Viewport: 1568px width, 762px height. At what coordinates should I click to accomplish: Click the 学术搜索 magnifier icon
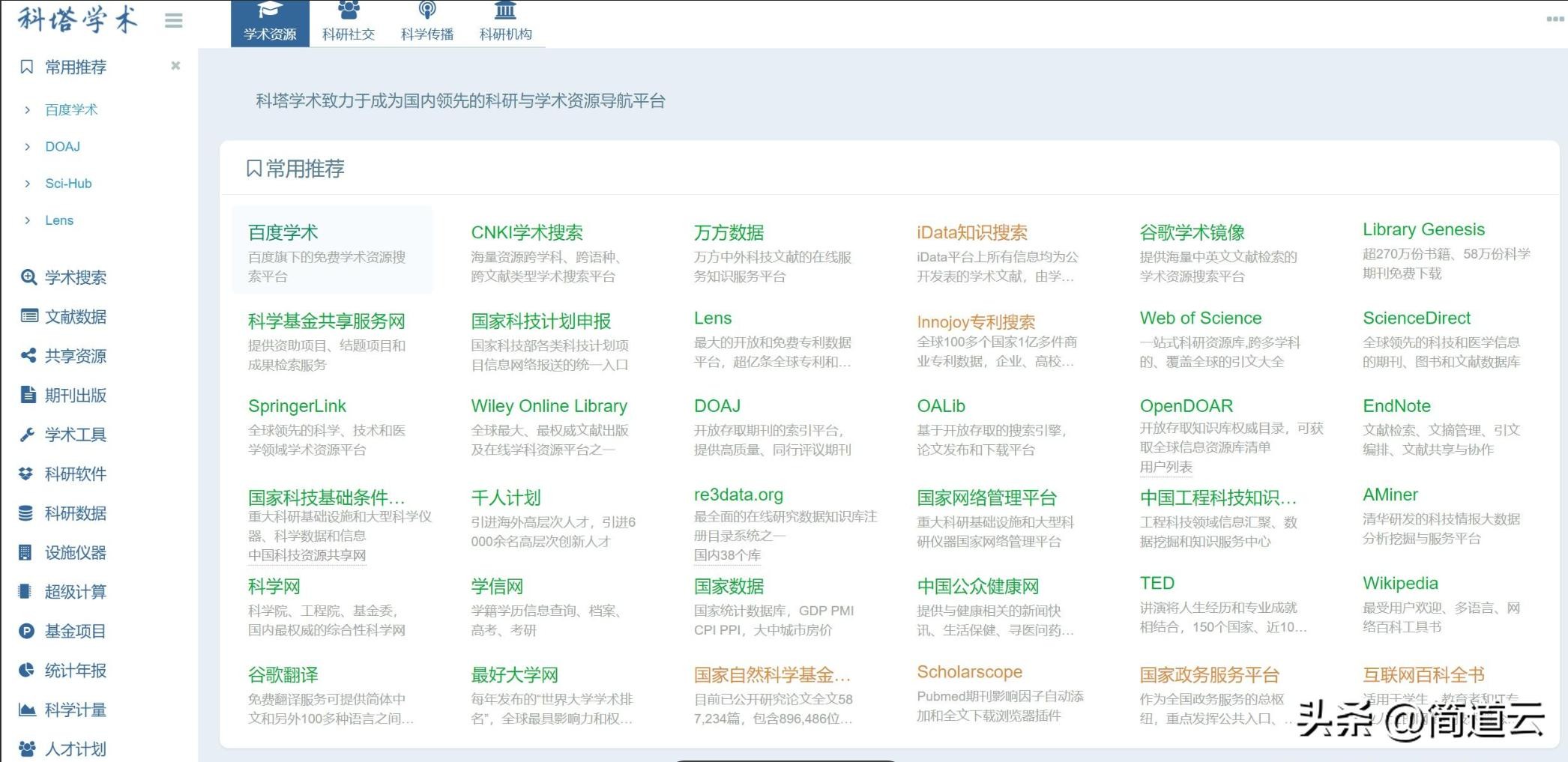[x=28, y=277]
